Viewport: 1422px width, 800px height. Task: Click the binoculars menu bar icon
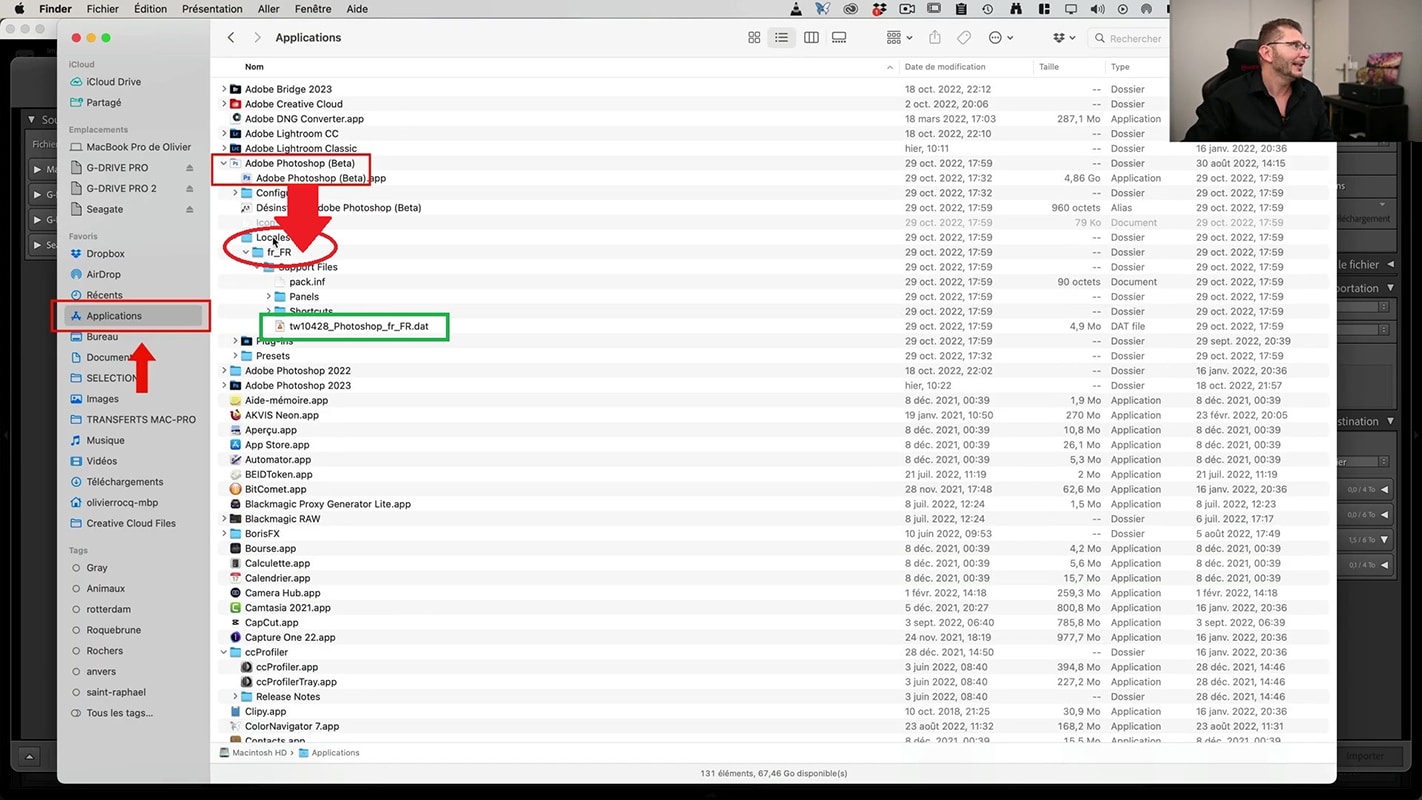(x=1016, y=9)
